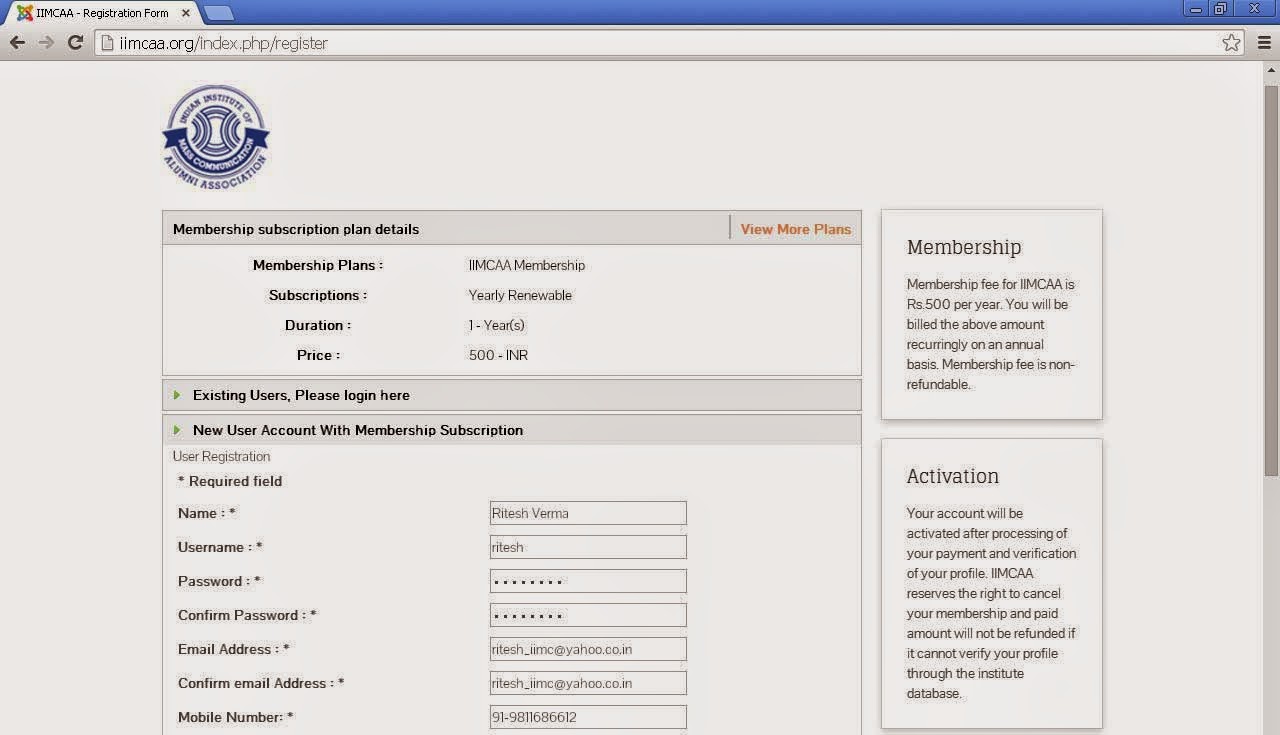The height and width of the screenshot is (735, 1280).
Task: Focus the Confirm Password field
Action: coord(588,615)
